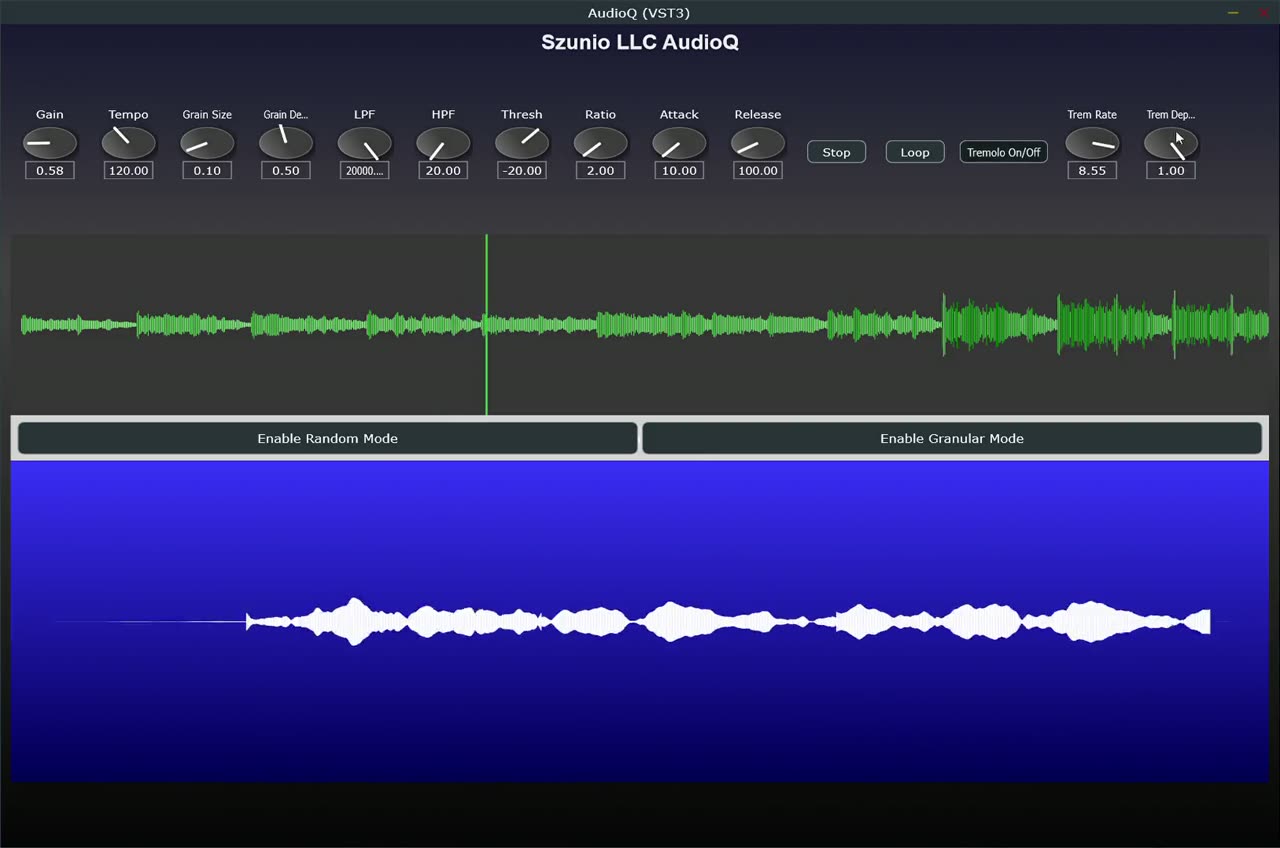Click the Trem Rate label
The image size is (1280, 848).
pos(1092,114)
